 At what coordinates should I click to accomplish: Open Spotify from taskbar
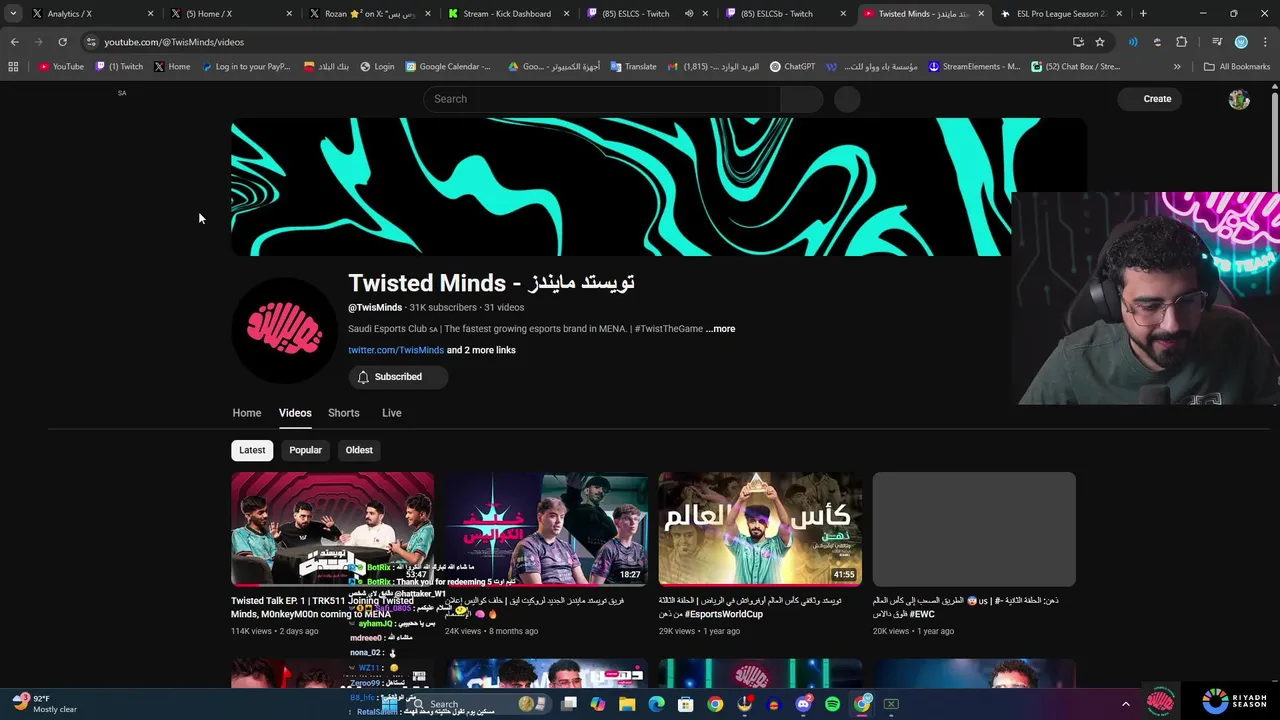(833, 704)
